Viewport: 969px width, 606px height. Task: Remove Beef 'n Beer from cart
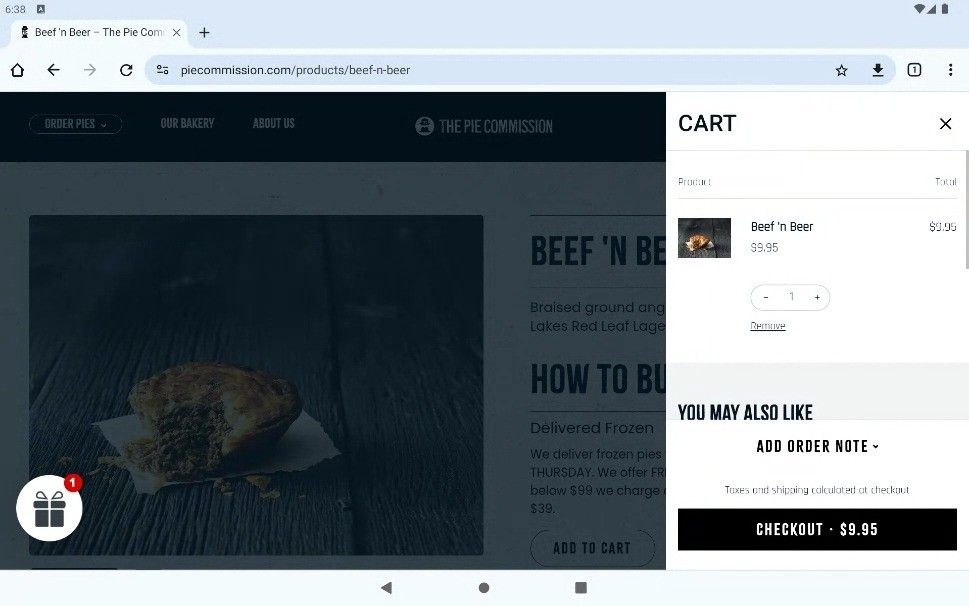tap(768, 326)
